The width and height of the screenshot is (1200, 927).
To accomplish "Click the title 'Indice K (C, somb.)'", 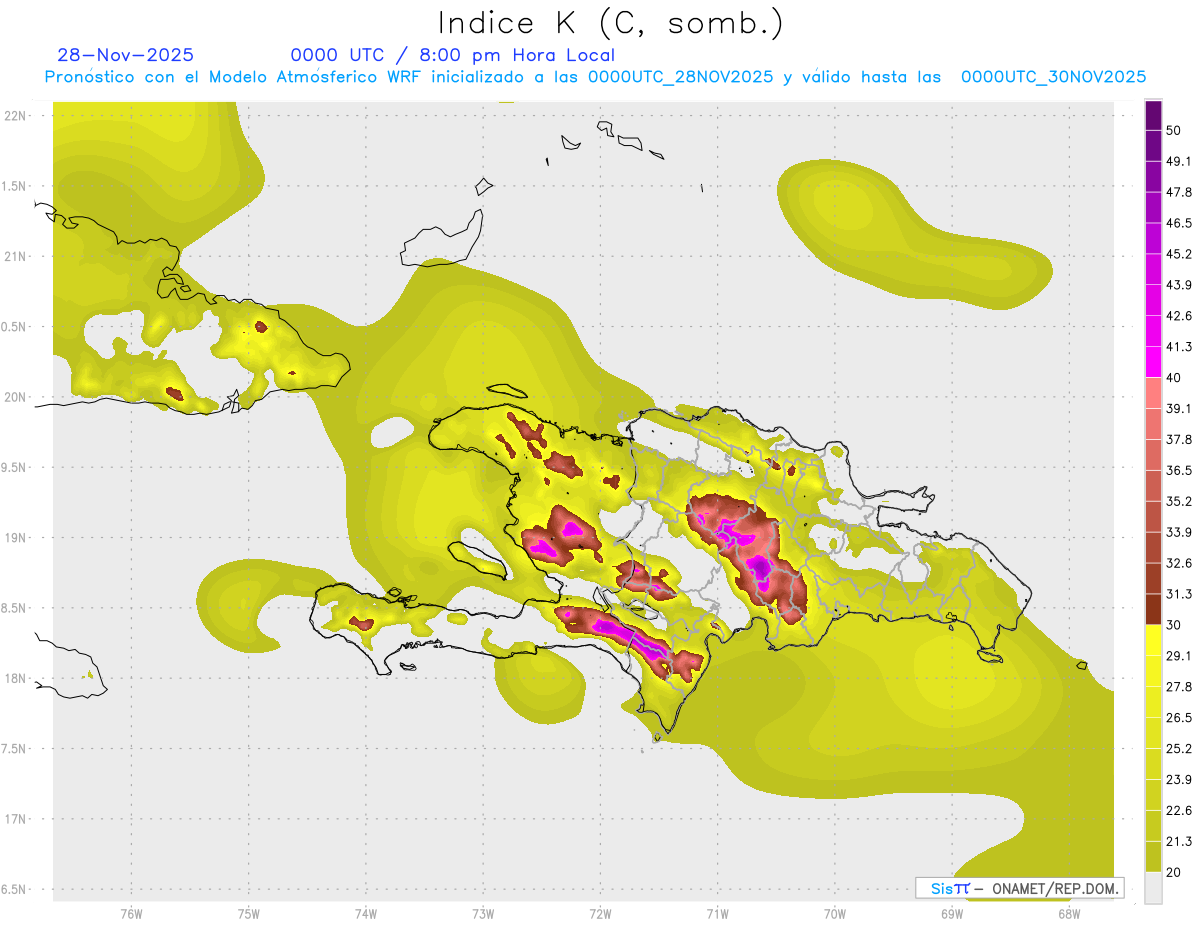I will point(610,24).
